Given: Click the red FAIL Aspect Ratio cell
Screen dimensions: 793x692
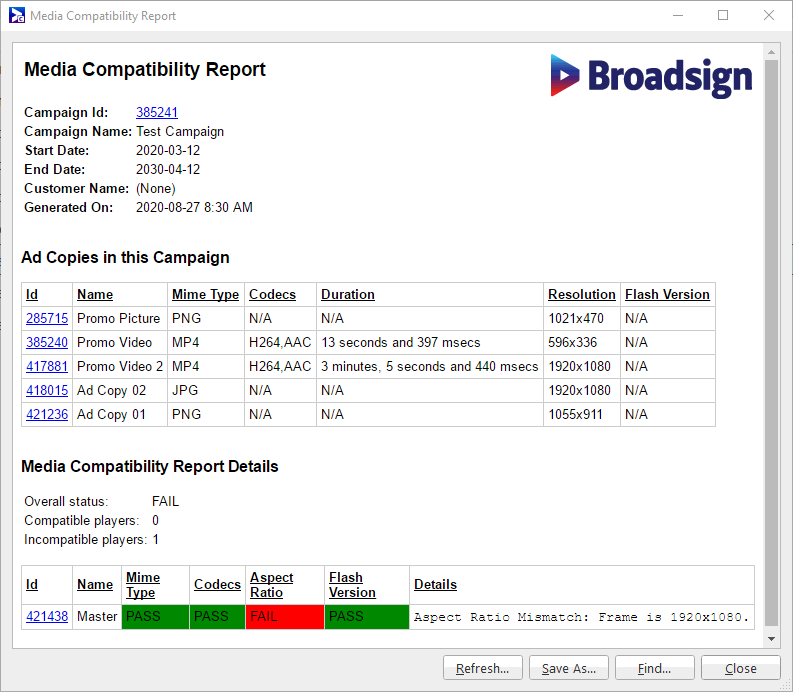Looking at the screenshot, I should [x=285, y=617].
